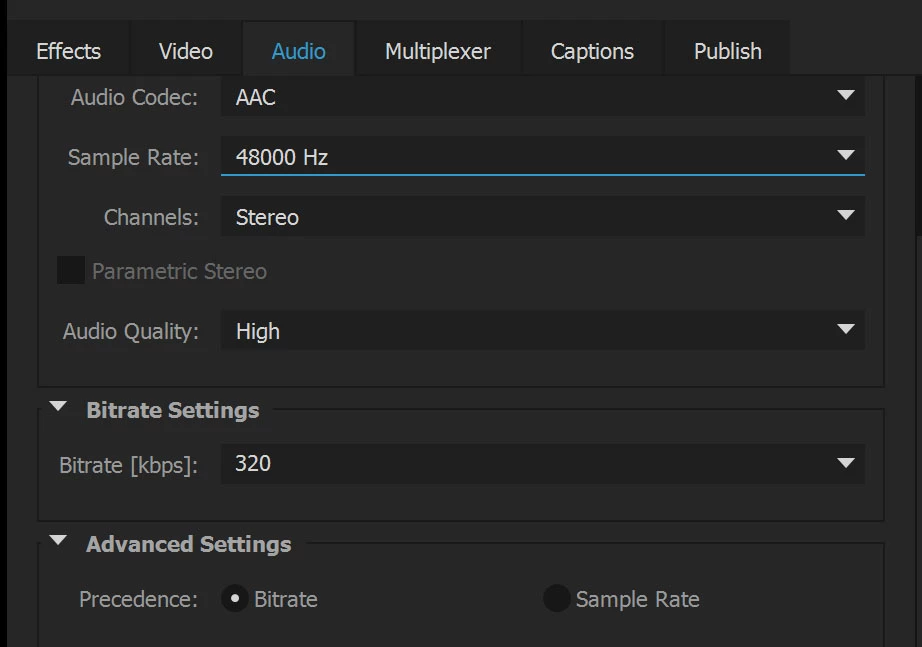
Task: Open the Audio Codec dropdown
Action: point(540,98)
